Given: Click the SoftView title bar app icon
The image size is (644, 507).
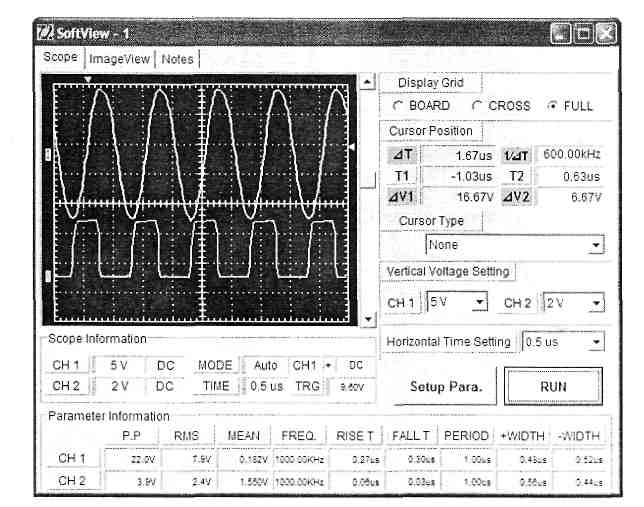Looking at the screenshot, I should [x=45, y=32].
